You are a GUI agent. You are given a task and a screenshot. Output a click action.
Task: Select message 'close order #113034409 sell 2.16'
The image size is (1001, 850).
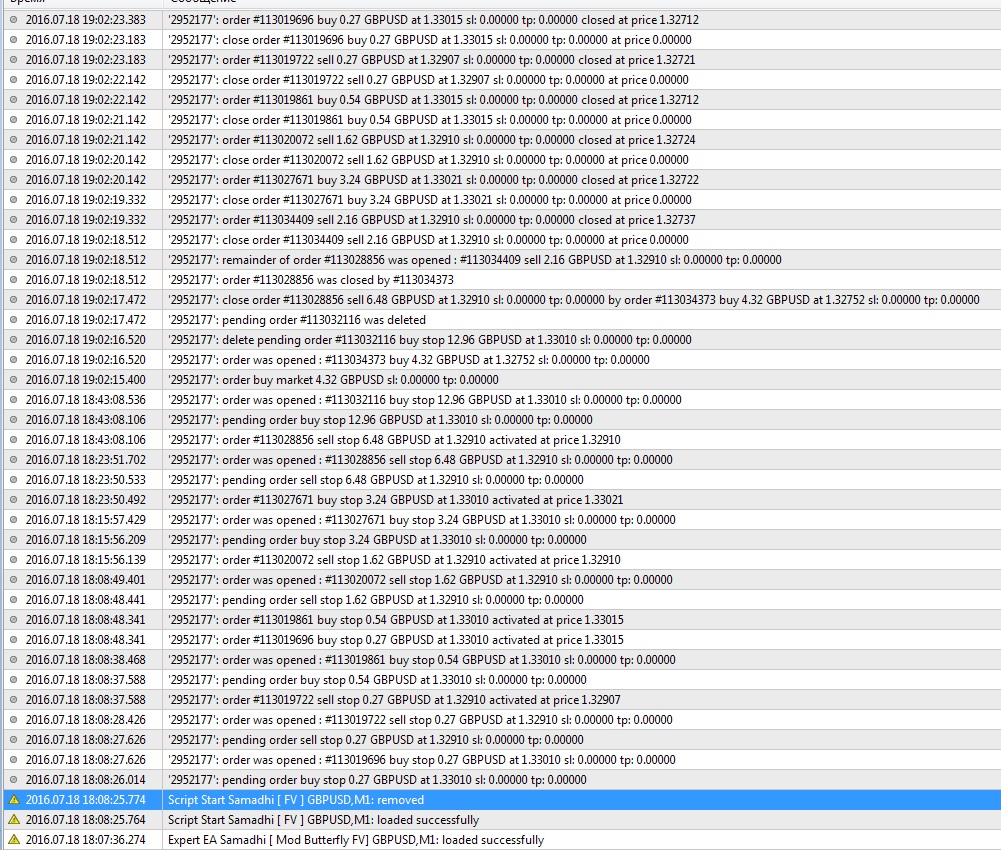[428, 239]
